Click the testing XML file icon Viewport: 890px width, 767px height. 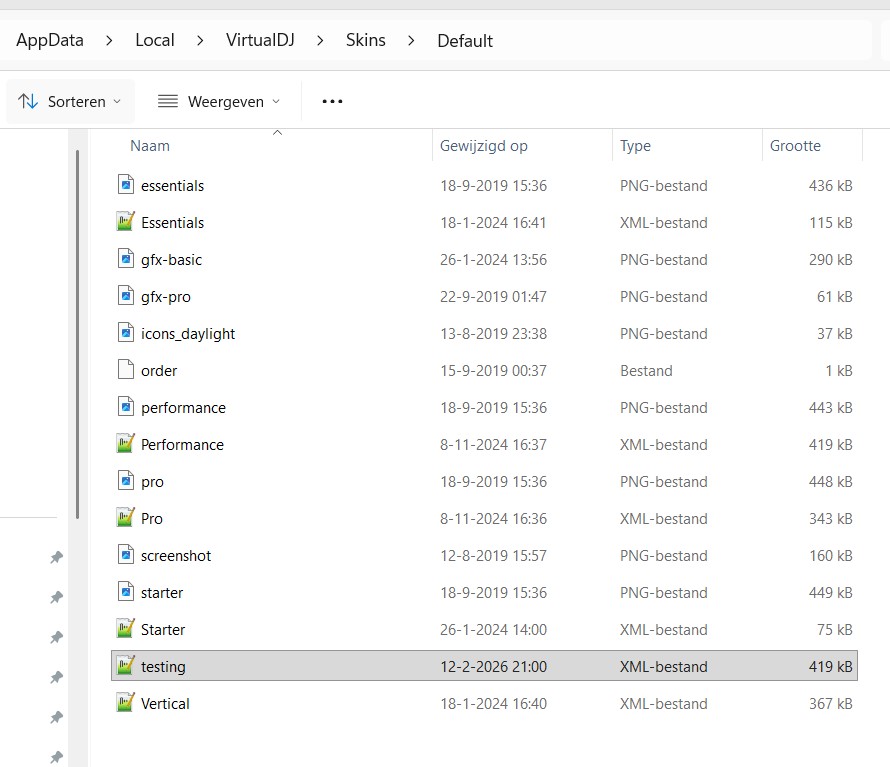point(126,666)
